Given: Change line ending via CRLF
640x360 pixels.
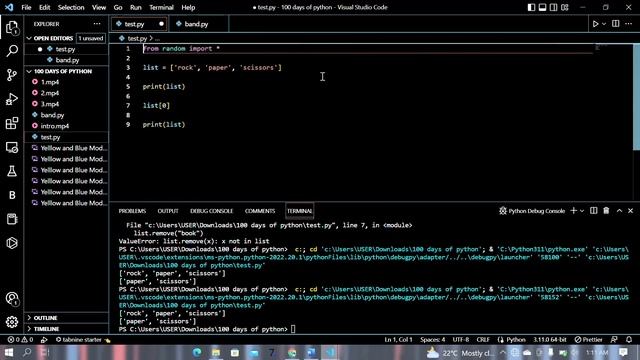Looking at the screenshot, I should pyautogui.click(x=483, y=340).
